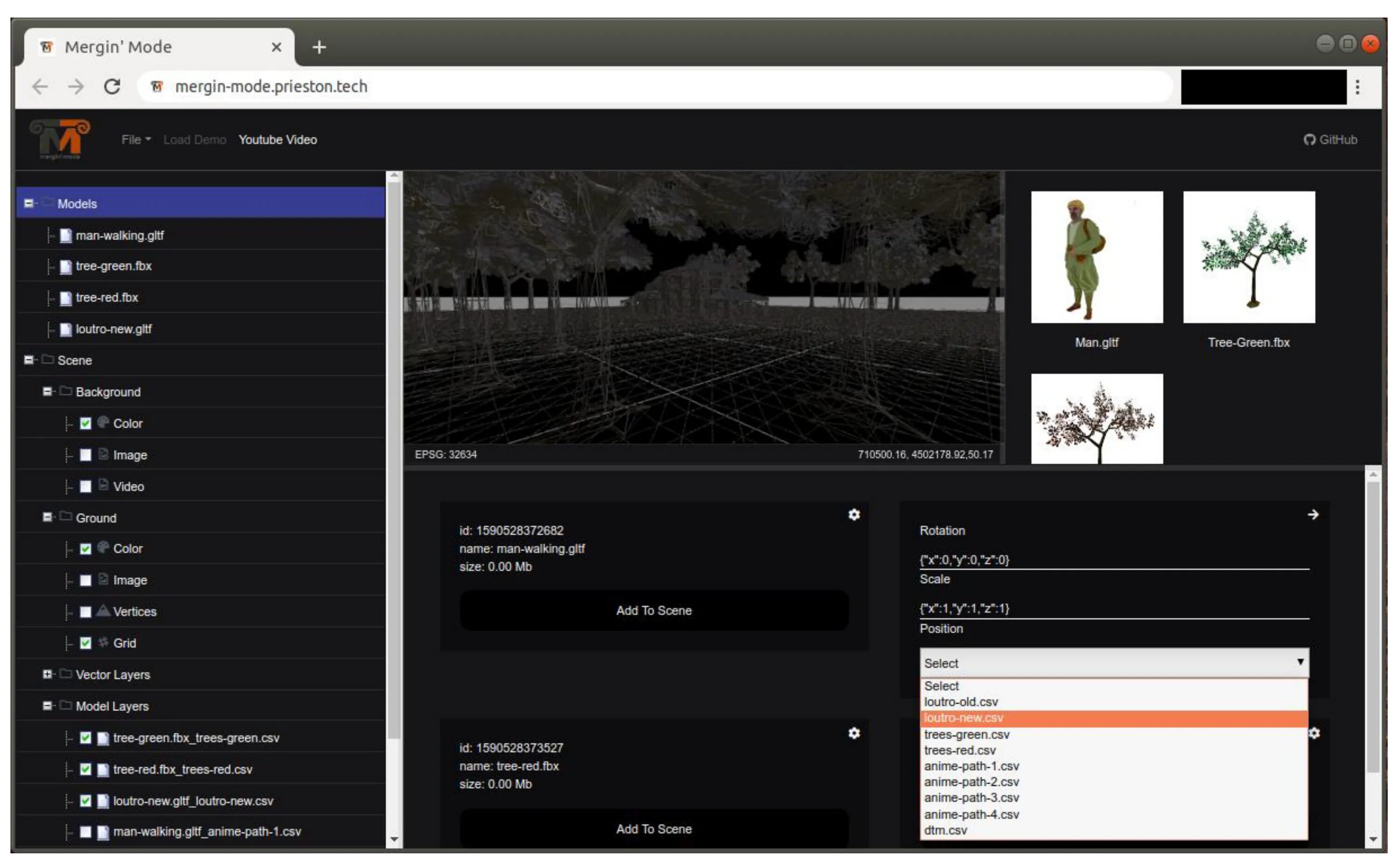
Task: Uncheck Ground Grid checkbox
Action: (85, 643)
